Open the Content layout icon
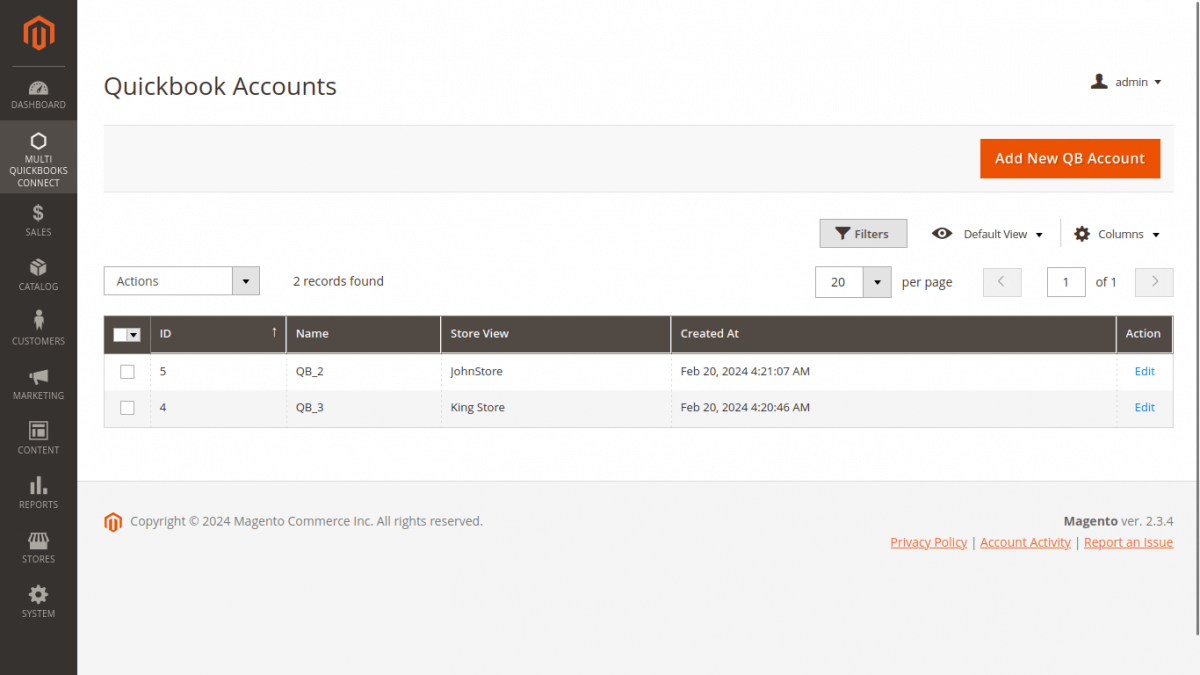Screen dimensions: 1200x675 (x=38, y=431)
